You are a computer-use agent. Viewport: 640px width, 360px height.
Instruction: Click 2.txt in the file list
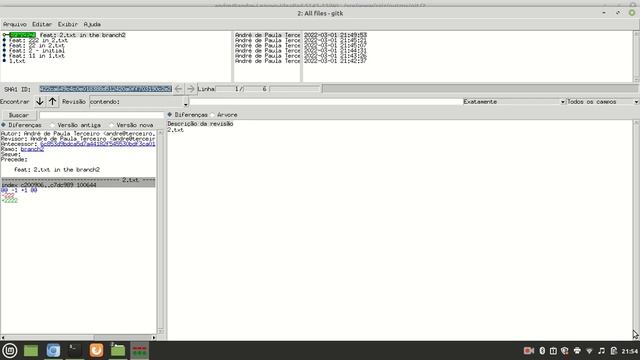click(x=176, y=130)
